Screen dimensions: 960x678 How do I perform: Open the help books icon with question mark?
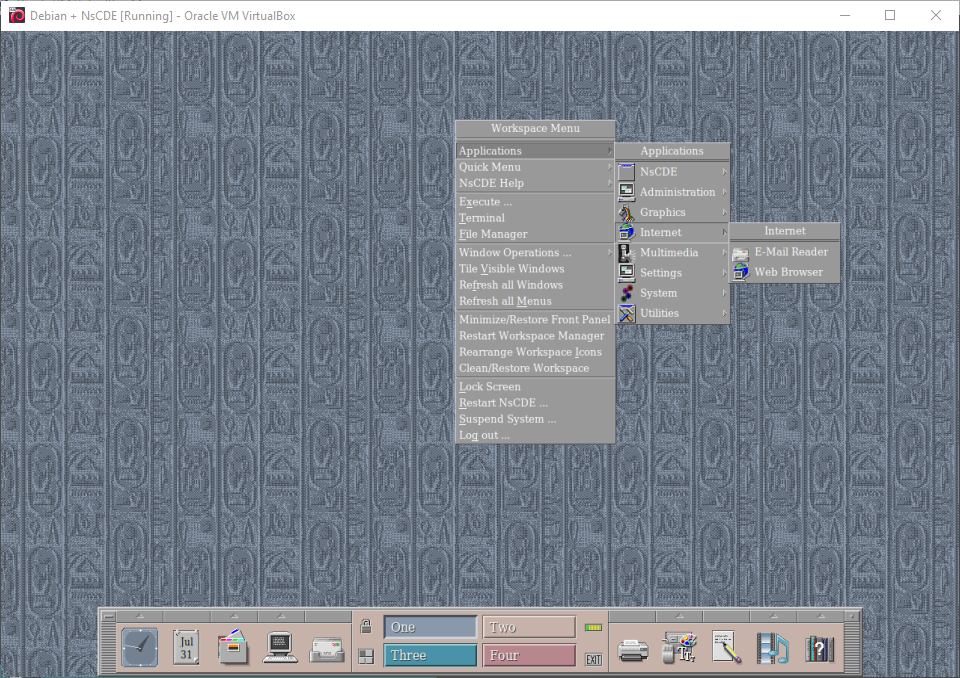819,648
